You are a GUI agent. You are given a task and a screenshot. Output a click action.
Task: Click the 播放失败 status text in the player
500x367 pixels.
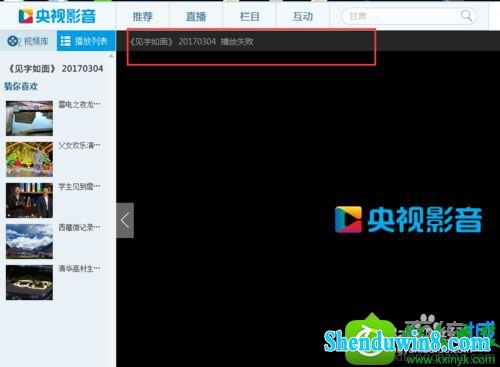point(237,42)
